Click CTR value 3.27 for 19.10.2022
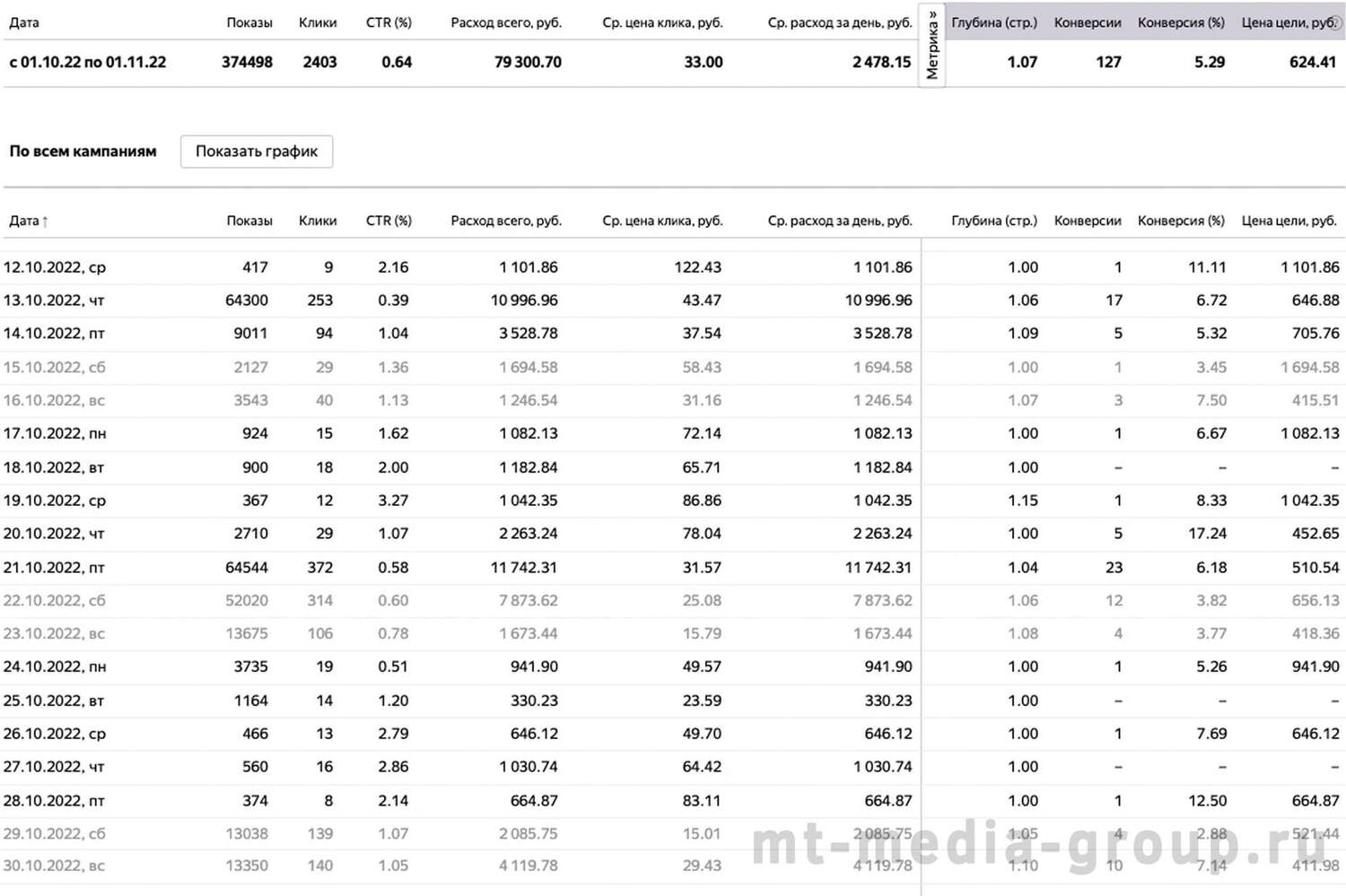Screen dimensions: 1346x896 393,501
